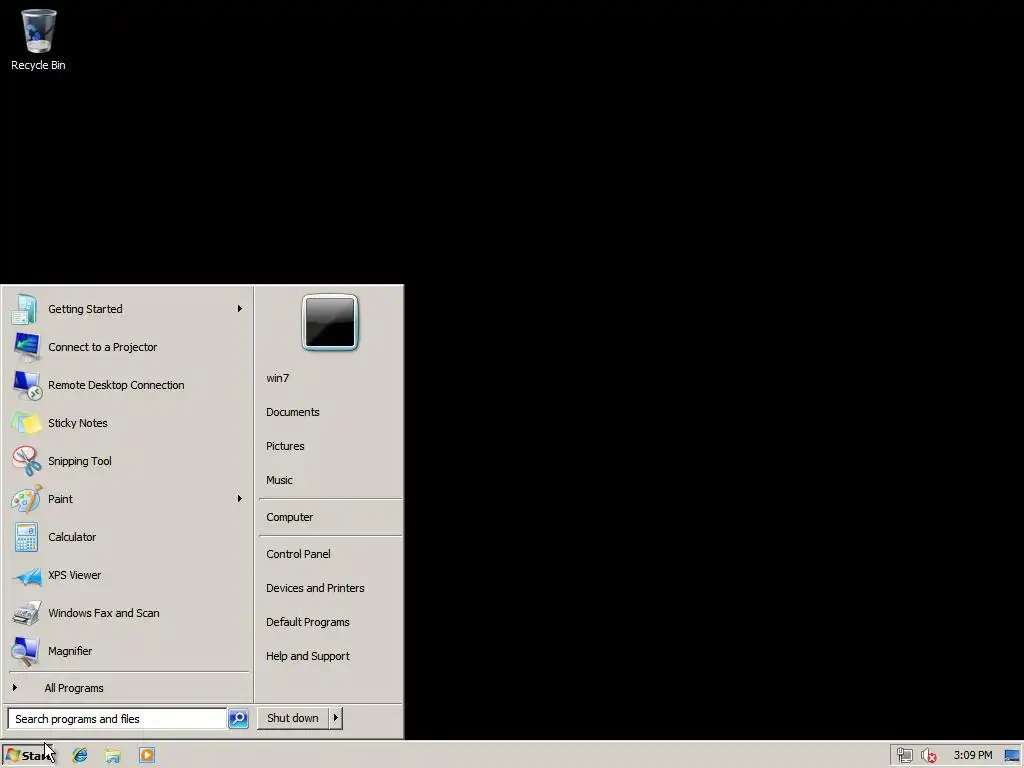1024x768 pixels.
Task: Launch Windows Media Player from taskbar
Action: click(x=147, y=756)
